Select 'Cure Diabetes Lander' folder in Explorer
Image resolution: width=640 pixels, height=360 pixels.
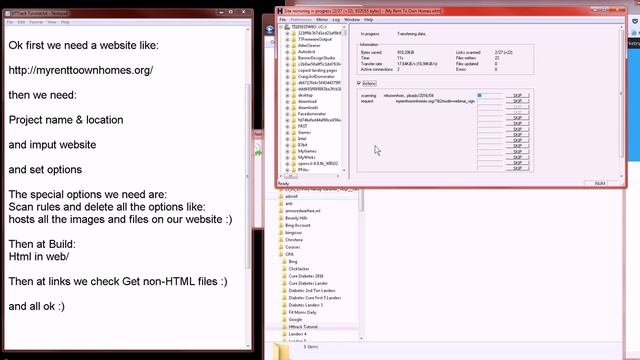308,283
